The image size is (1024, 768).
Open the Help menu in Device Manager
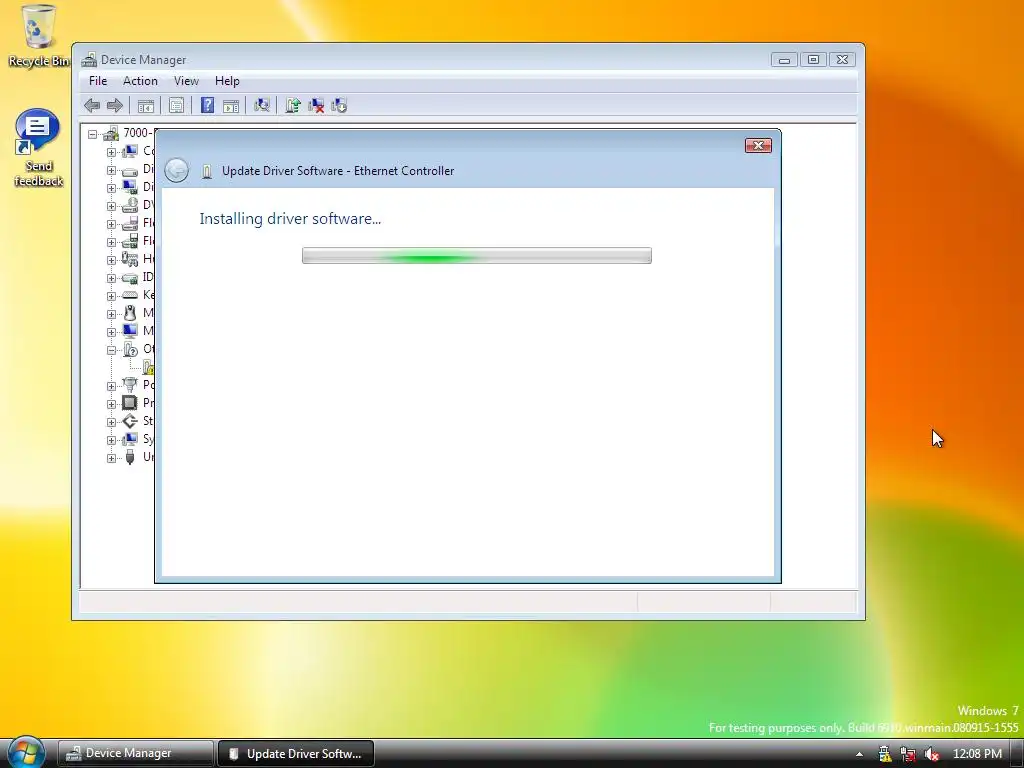pos(227,81)
